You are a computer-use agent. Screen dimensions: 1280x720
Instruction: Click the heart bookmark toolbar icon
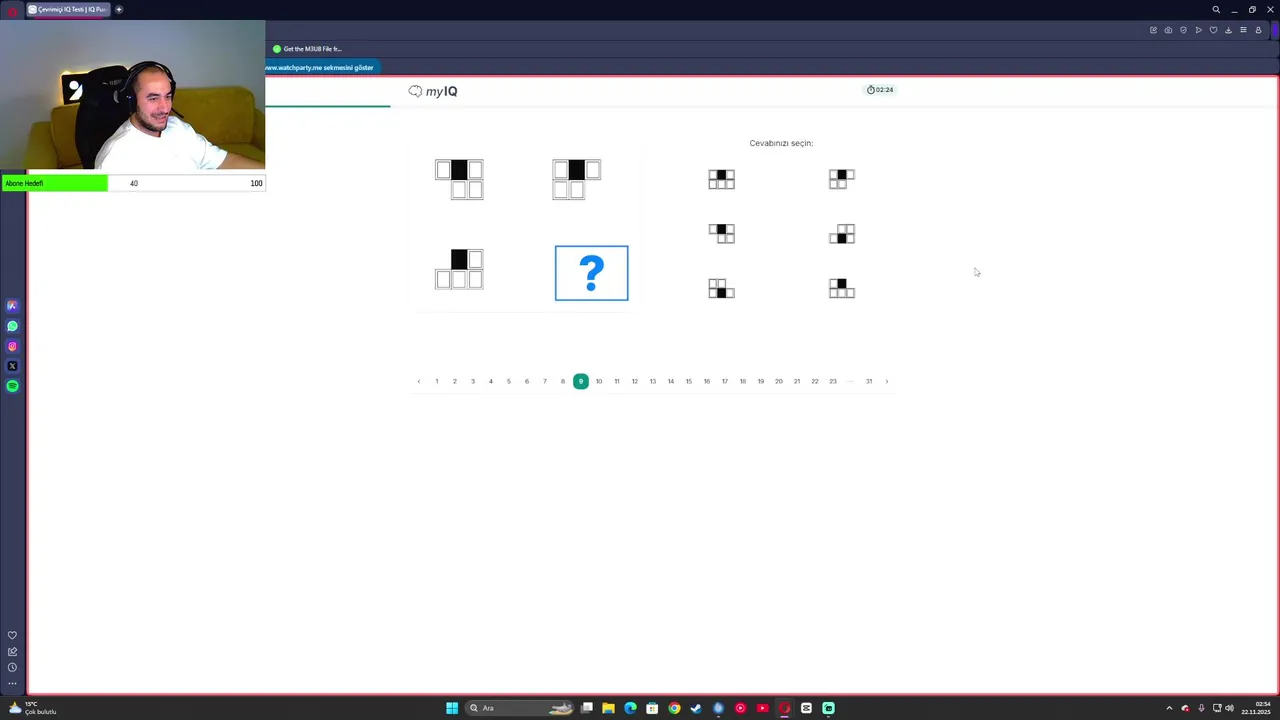[1213, 30]
